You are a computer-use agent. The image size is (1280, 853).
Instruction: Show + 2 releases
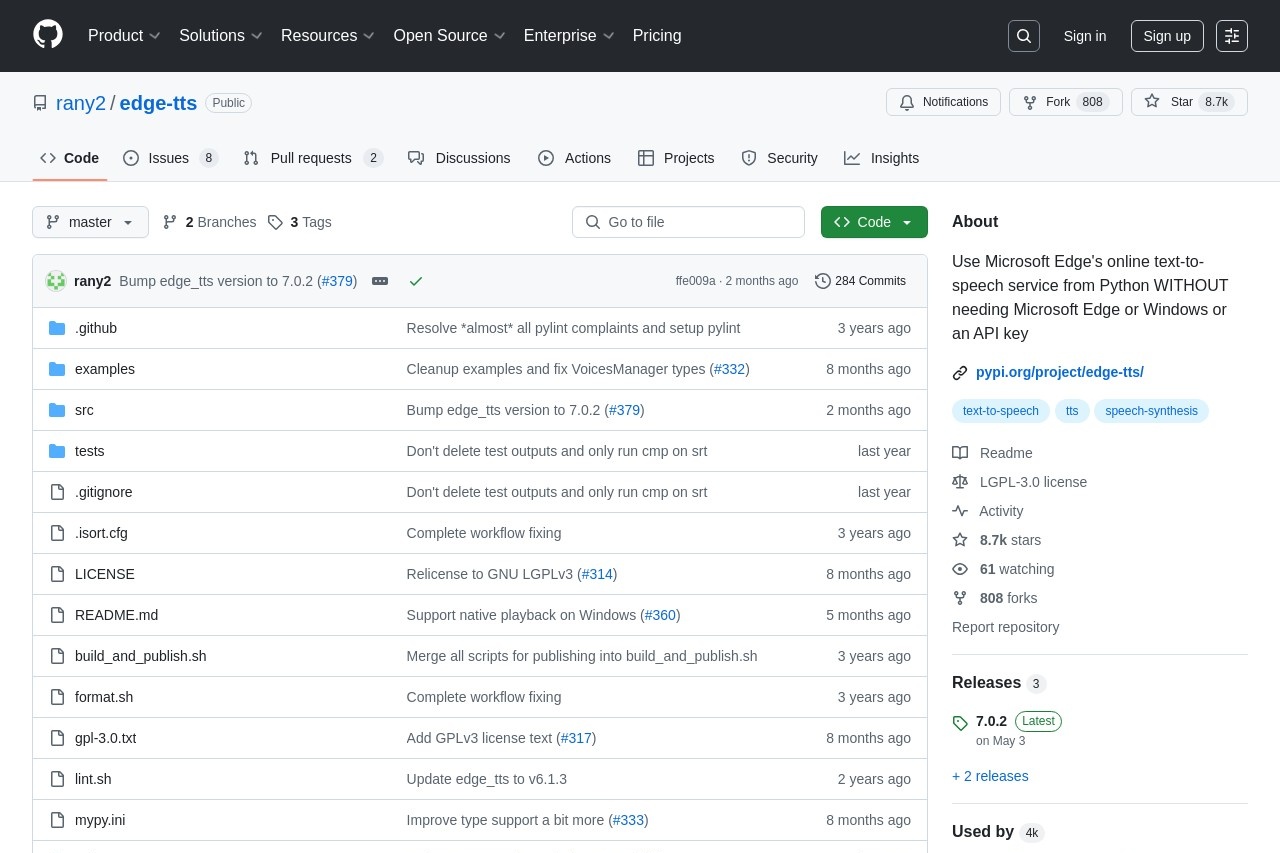tap(990, 776)
